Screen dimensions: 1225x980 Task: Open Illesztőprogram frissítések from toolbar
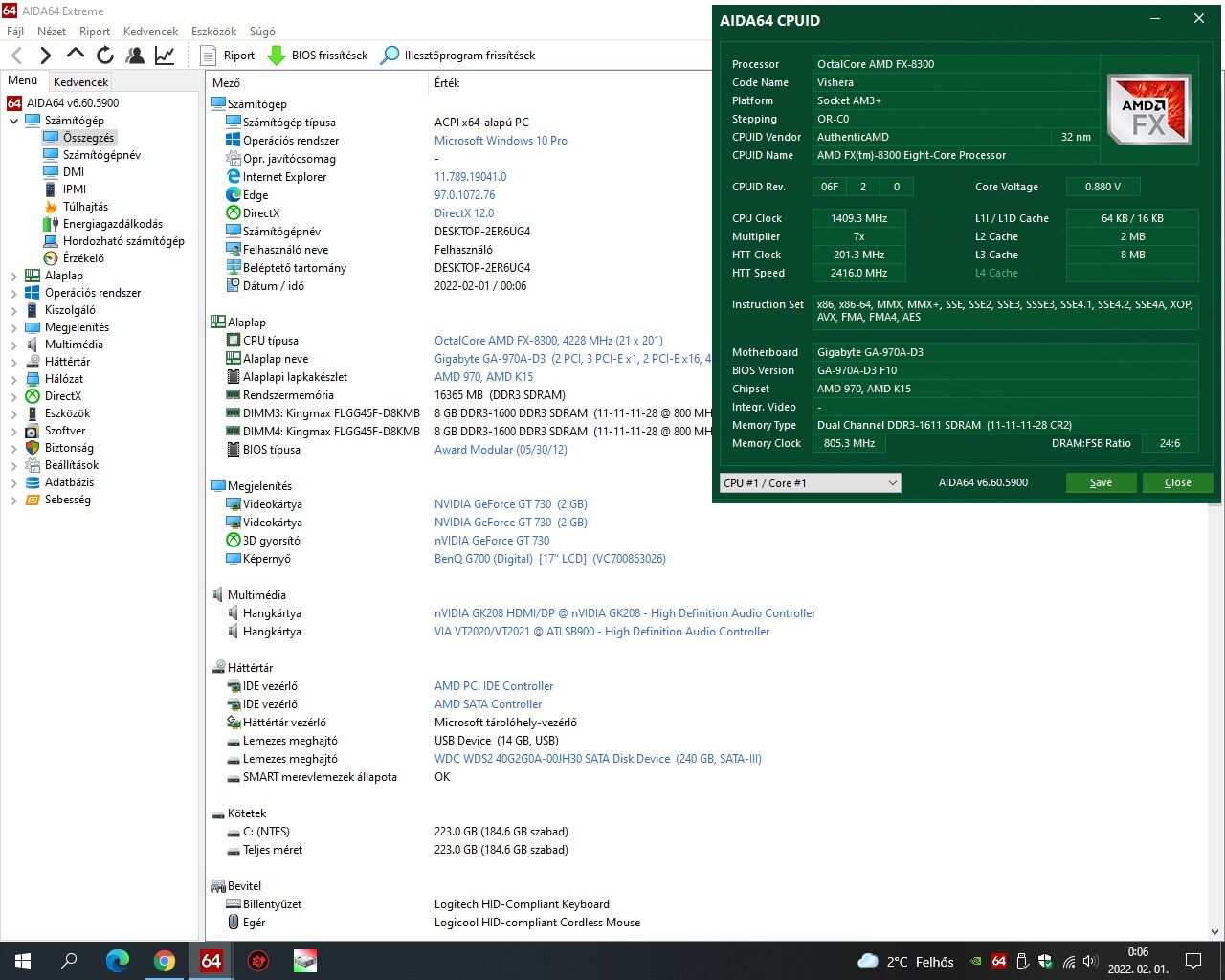(x=458, y=56)
